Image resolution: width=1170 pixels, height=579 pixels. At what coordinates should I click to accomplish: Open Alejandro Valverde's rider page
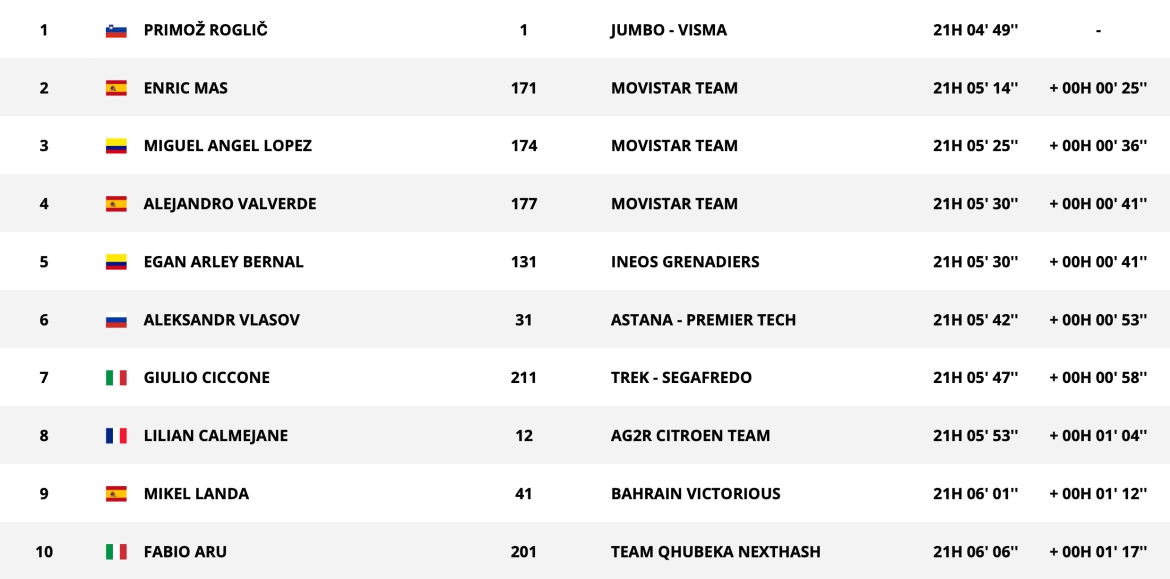click(230, 204)
